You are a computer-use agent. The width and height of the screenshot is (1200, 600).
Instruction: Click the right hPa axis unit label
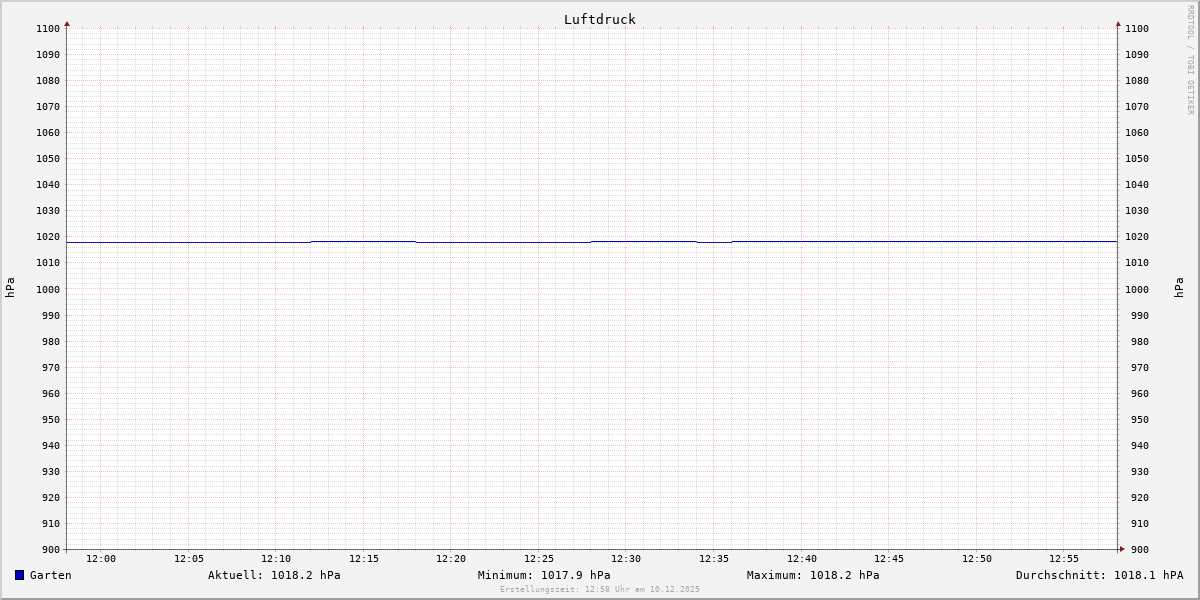click(1179, 287)
